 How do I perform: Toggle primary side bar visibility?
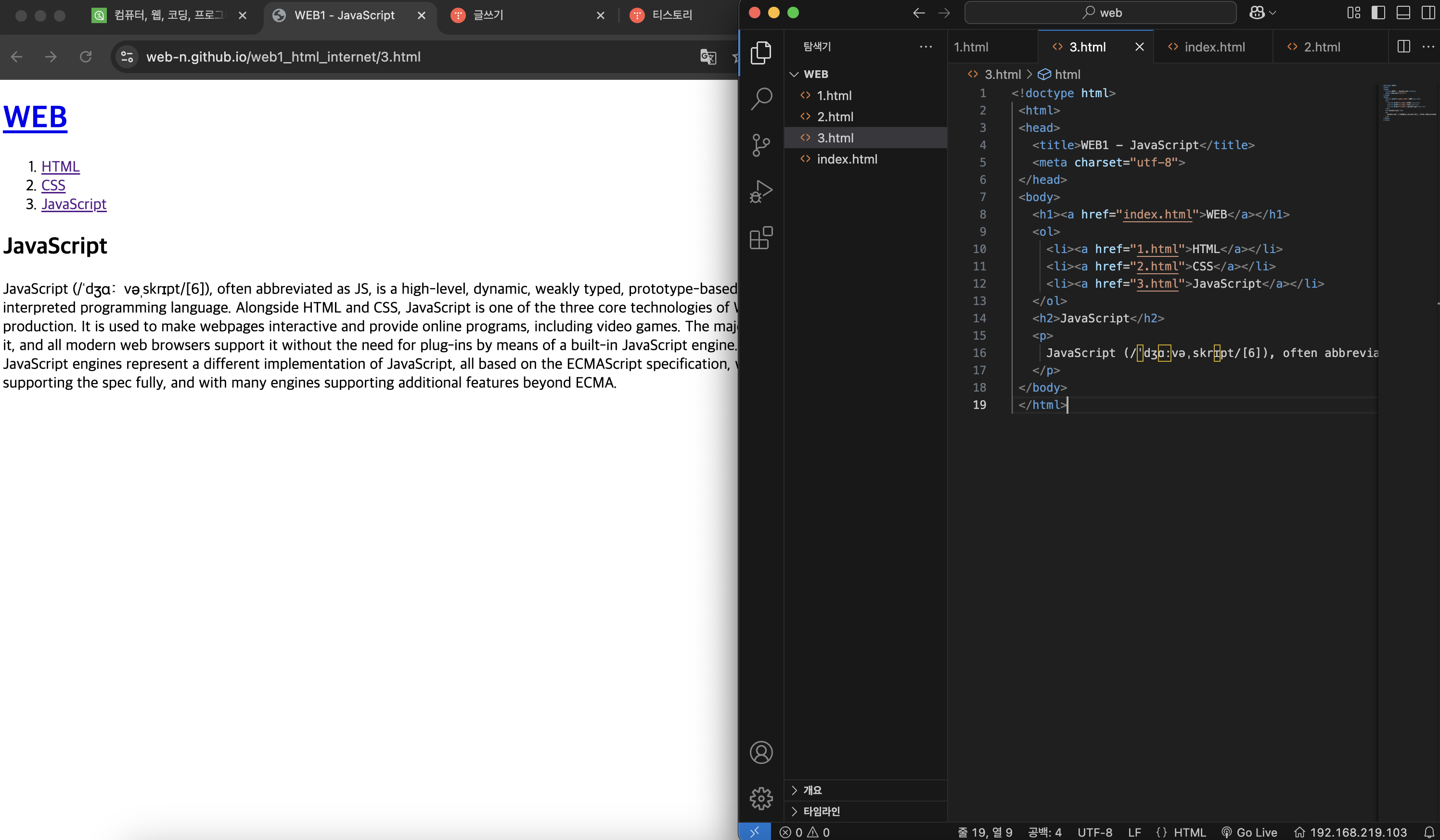click(x=1378, y=13)
